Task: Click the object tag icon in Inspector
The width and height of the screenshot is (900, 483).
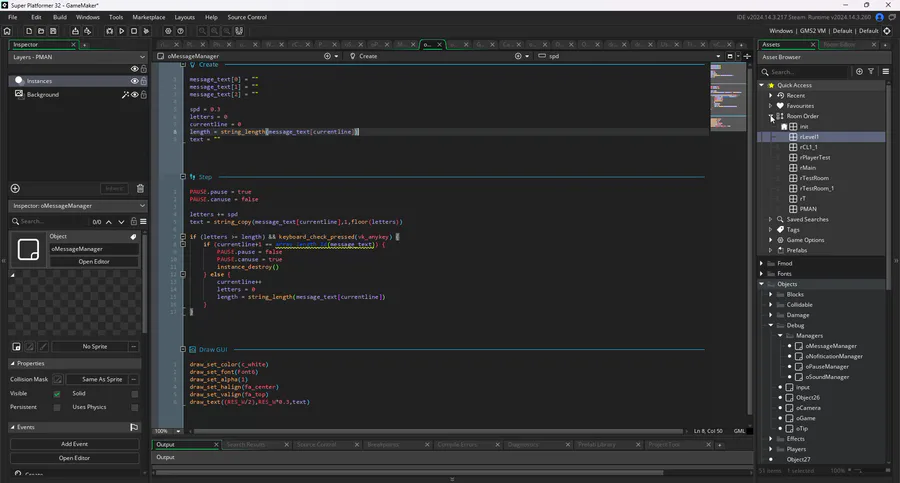Action: click(133, 236)
